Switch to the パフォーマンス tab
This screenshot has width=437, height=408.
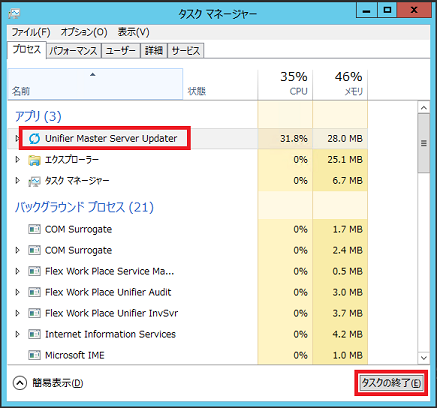[x=73, y=51]
